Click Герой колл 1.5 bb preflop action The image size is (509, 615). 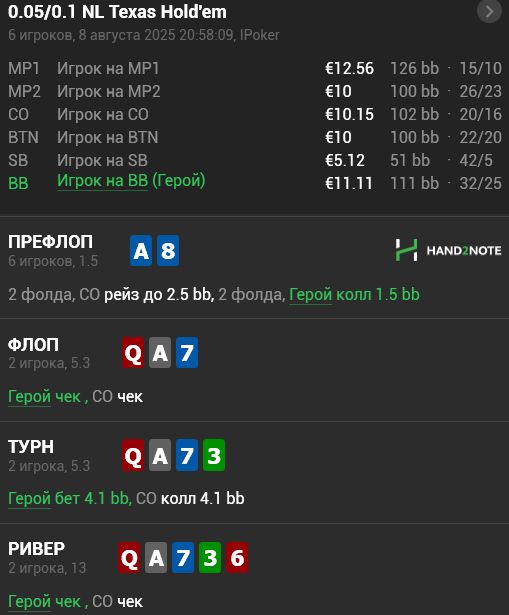354,295
